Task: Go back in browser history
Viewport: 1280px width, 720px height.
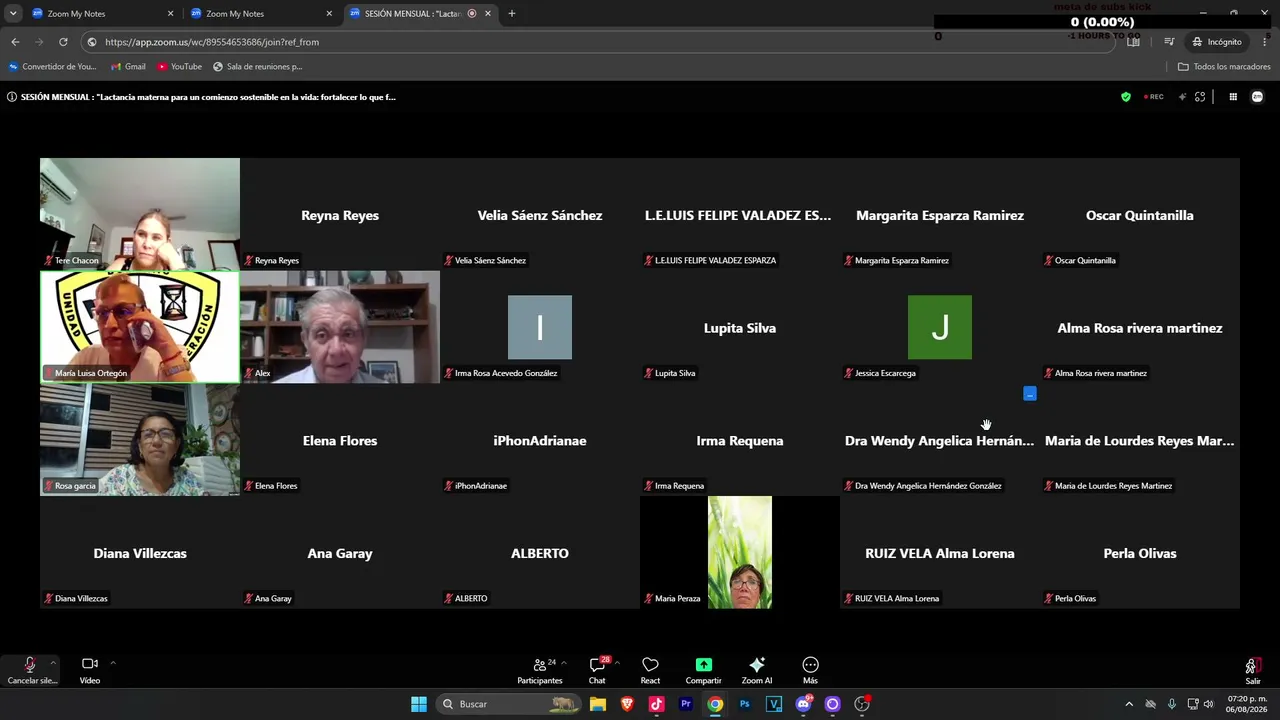Action: tap(15, 42)
